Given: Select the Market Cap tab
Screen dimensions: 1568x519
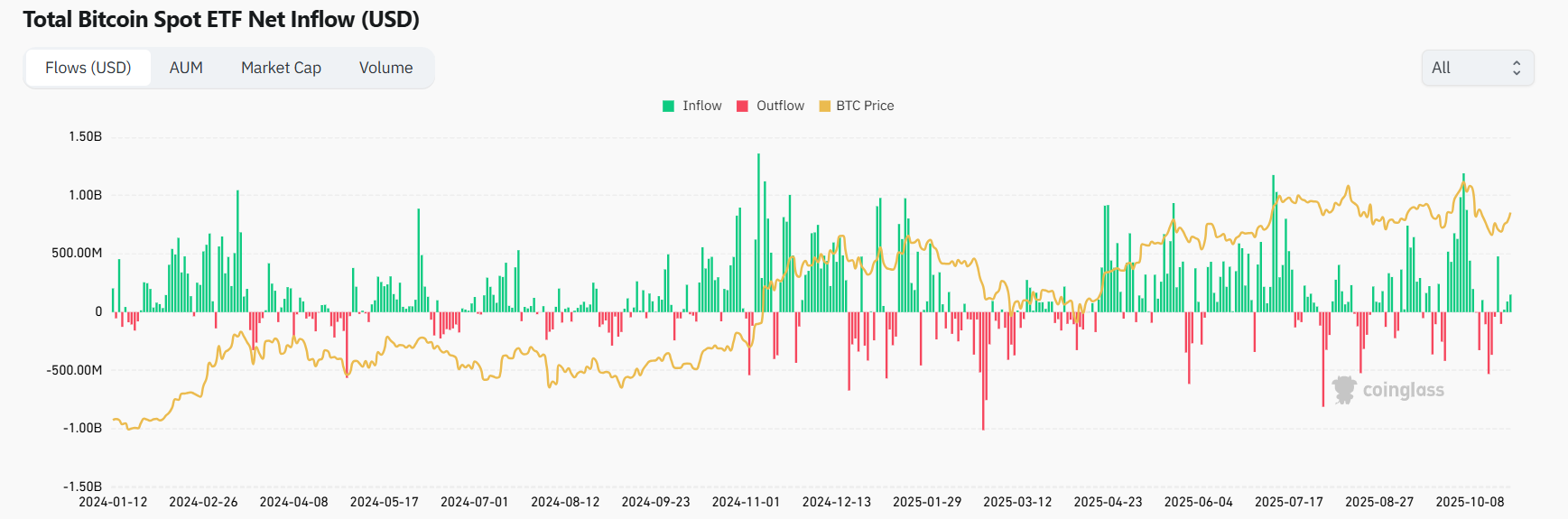Looking at the screenshot, I should tap(281, 68).
